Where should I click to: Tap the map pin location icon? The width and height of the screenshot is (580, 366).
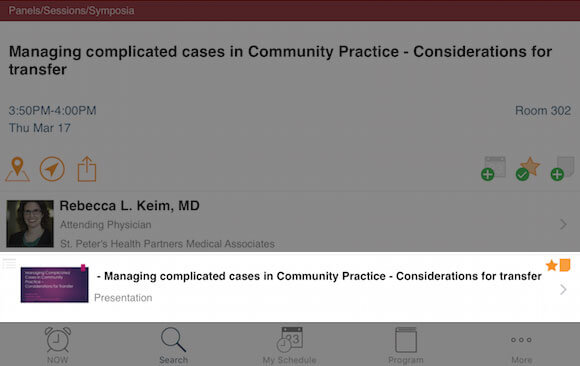pos(17,169)
